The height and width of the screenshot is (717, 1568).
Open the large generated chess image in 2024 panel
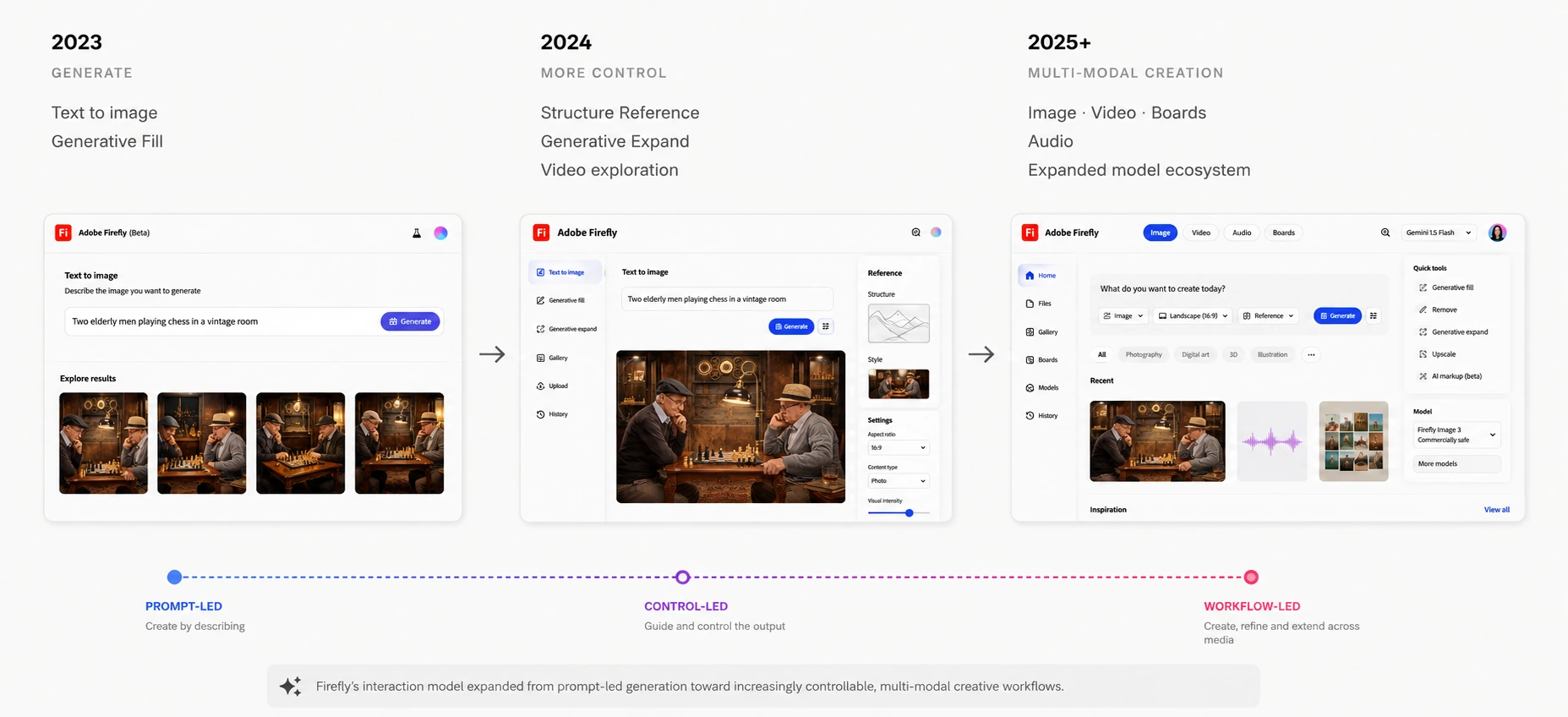coord(730,427)
